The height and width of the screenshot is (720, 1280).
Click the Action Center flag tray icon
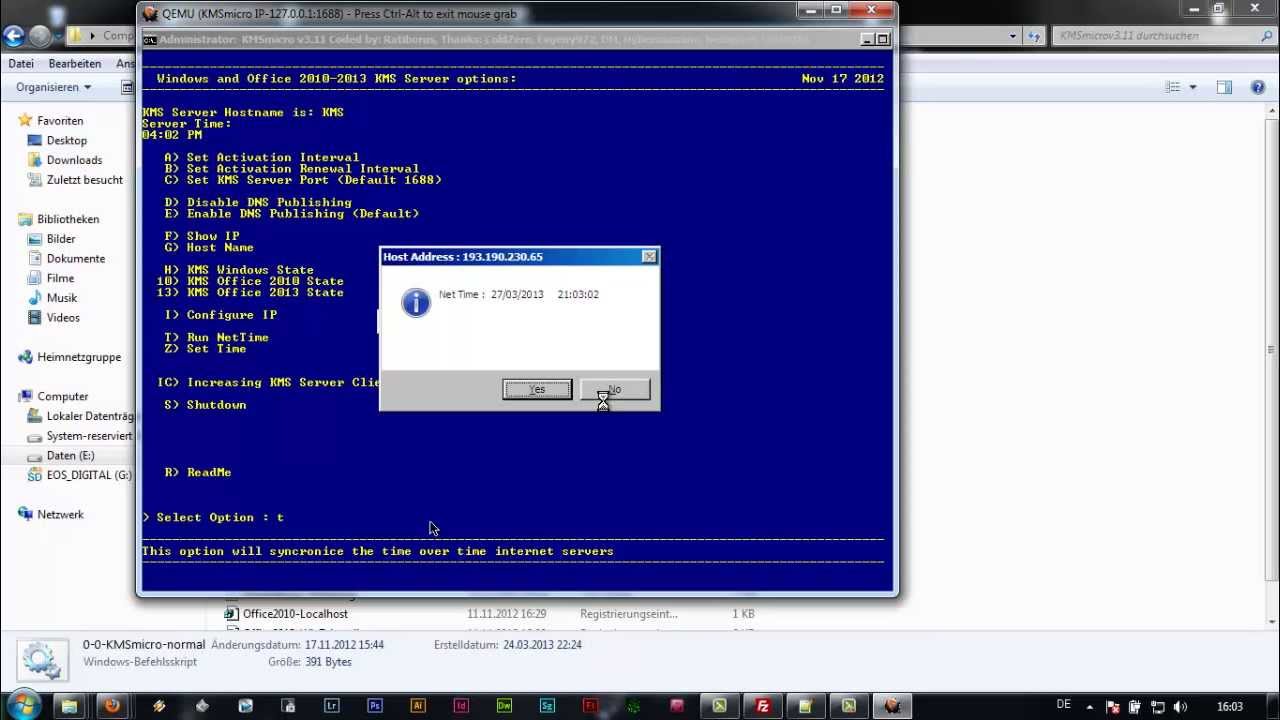tap(1113, 707)
